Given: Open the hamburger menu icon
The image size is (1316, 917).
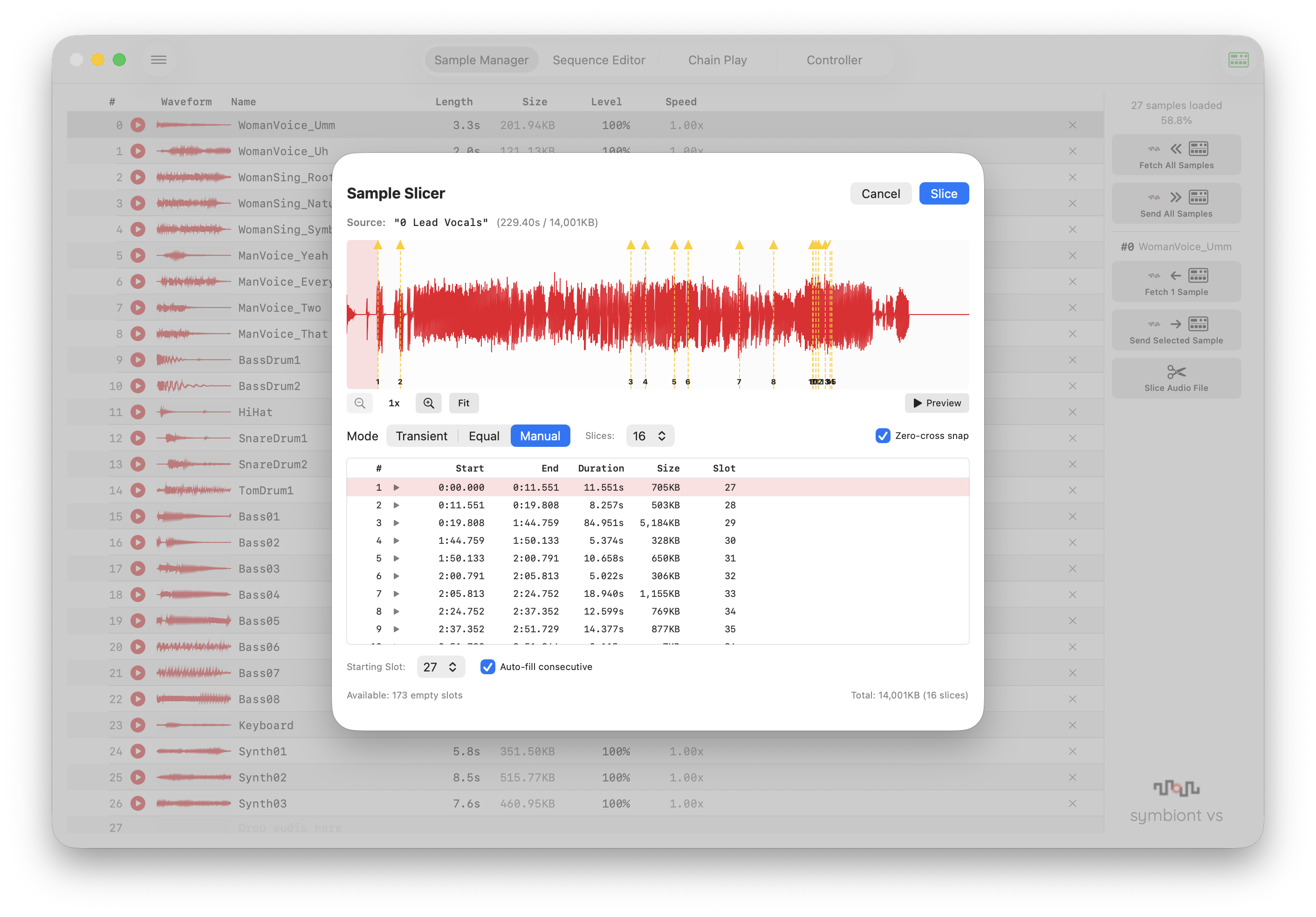Looking at the screenshot, I should pyautogui.click(x=159, y=60).
